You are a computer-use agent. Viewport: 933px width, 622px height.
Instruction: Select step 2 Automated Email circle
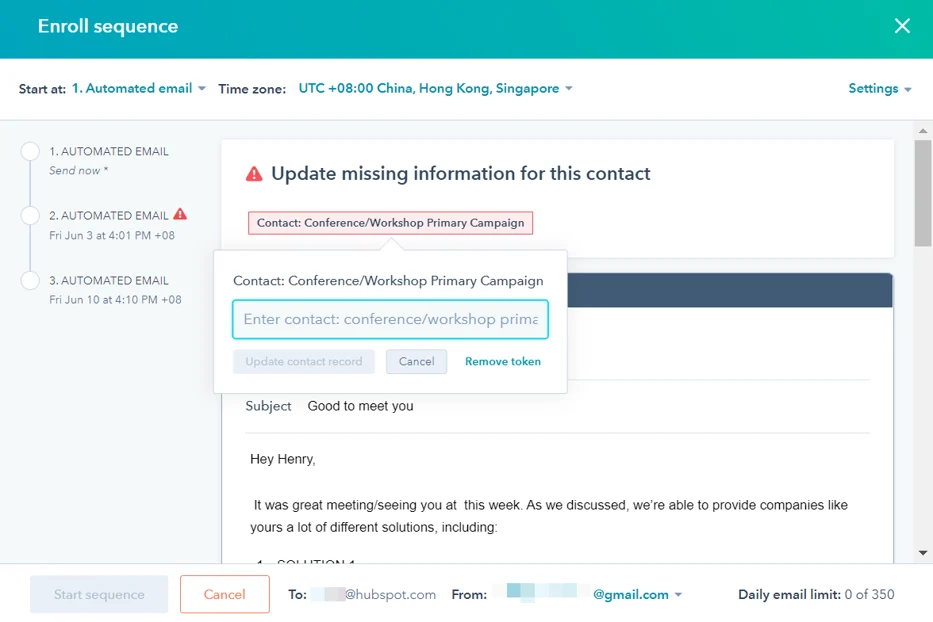[30, 216]
